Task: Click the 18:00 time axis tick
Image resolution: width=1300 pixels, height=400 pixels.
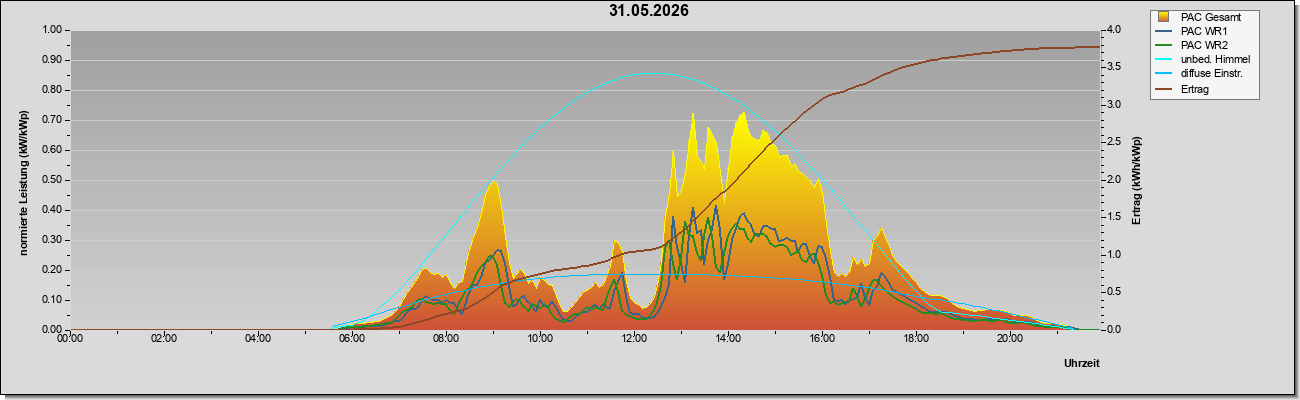Action: click(916, 339)
